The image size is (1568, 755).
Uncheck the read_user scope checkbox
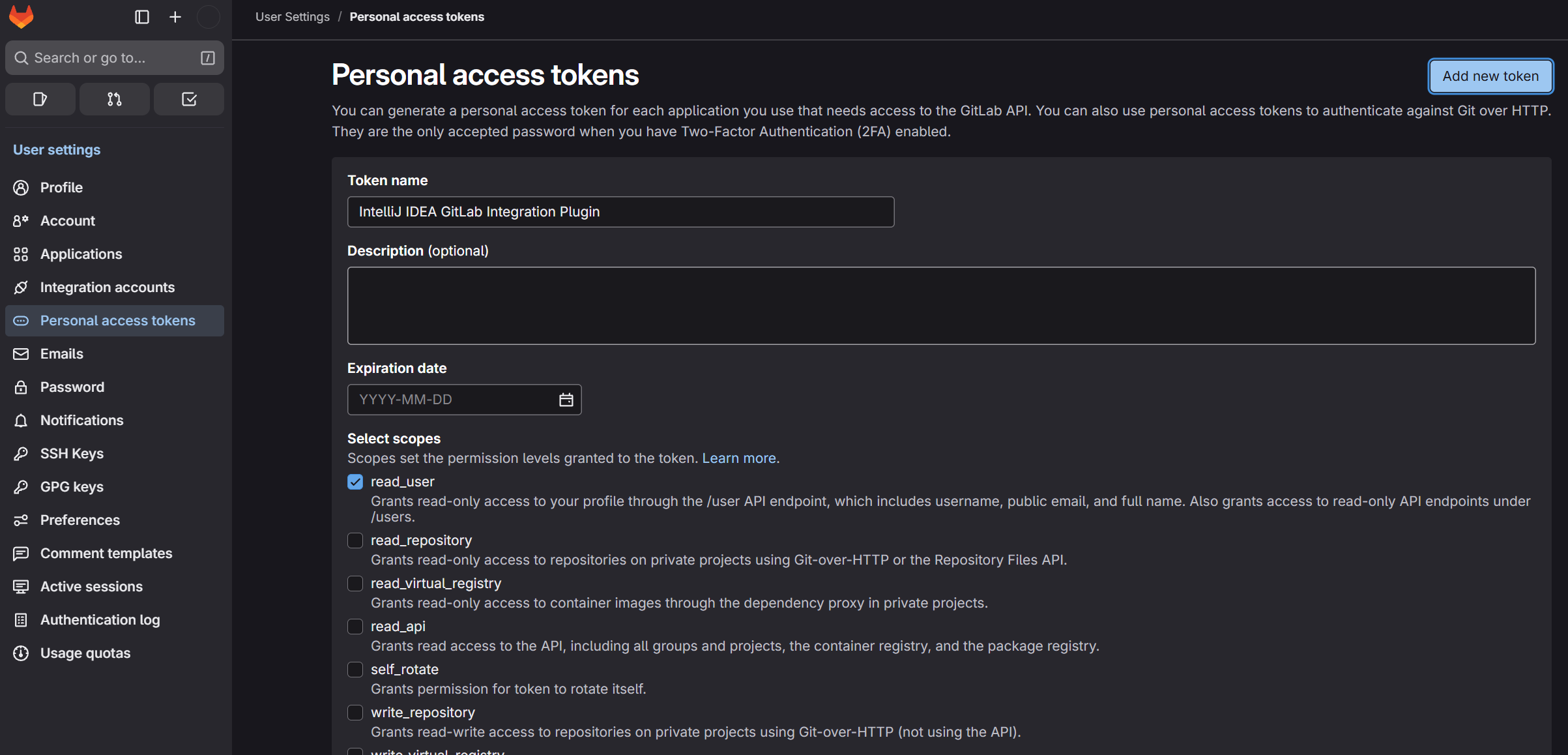[x=355, y=482]
